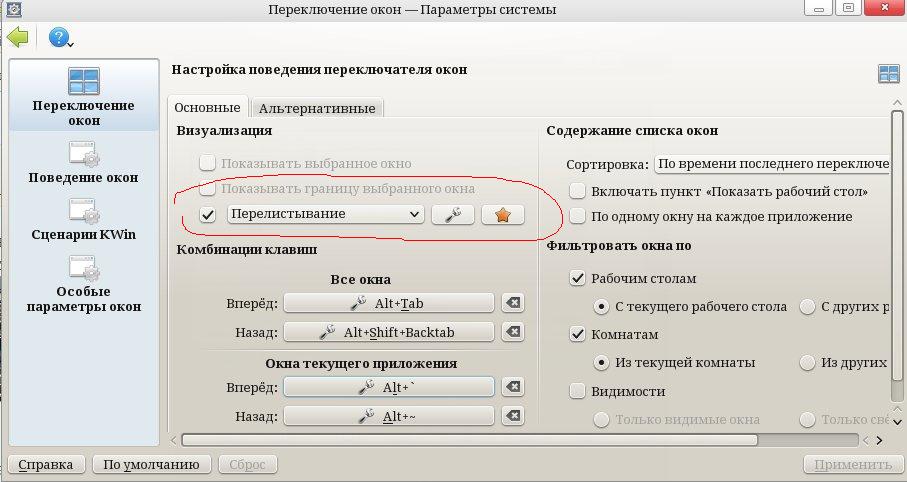Clear the Alt+Tab shortcut with its erase icon
Viewport: 907px width, 482px height.
point(513,303)
